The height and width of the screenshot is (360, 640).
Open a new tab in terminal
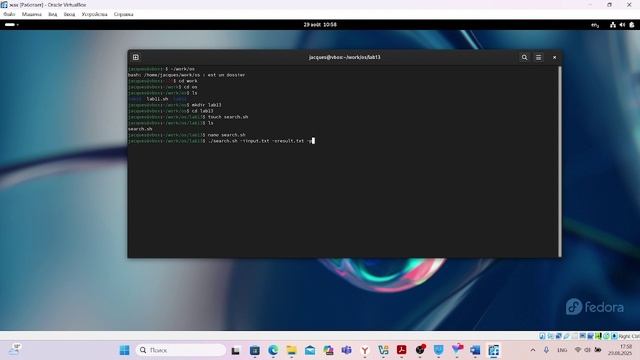coord(136,58)
